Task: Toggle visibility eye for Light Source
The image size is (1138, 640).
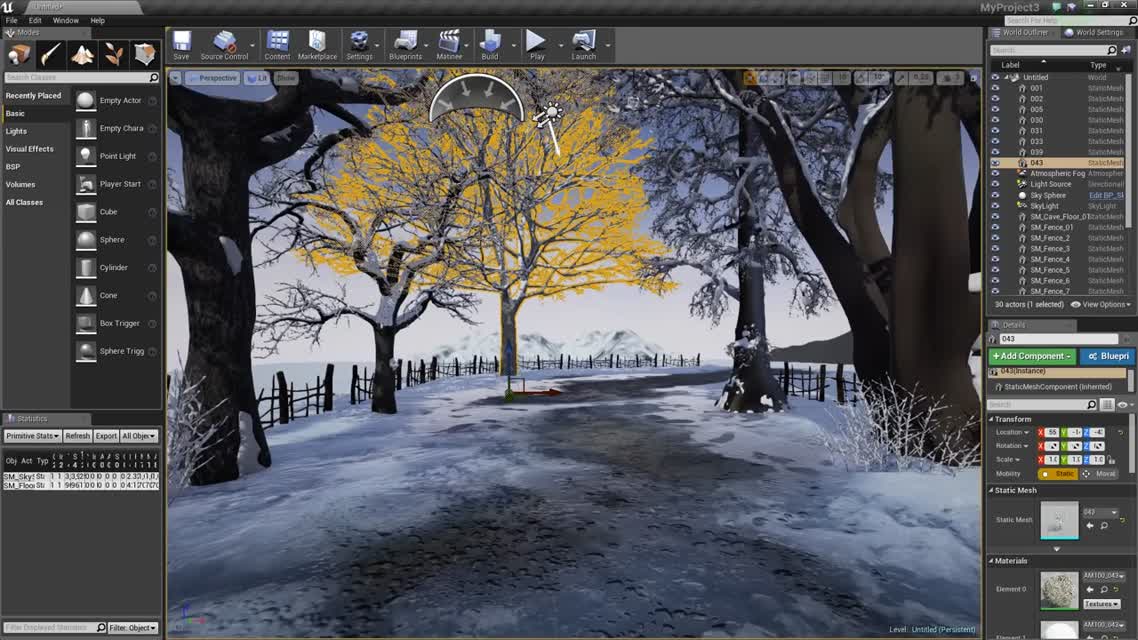Action: (x=995, y=184)
